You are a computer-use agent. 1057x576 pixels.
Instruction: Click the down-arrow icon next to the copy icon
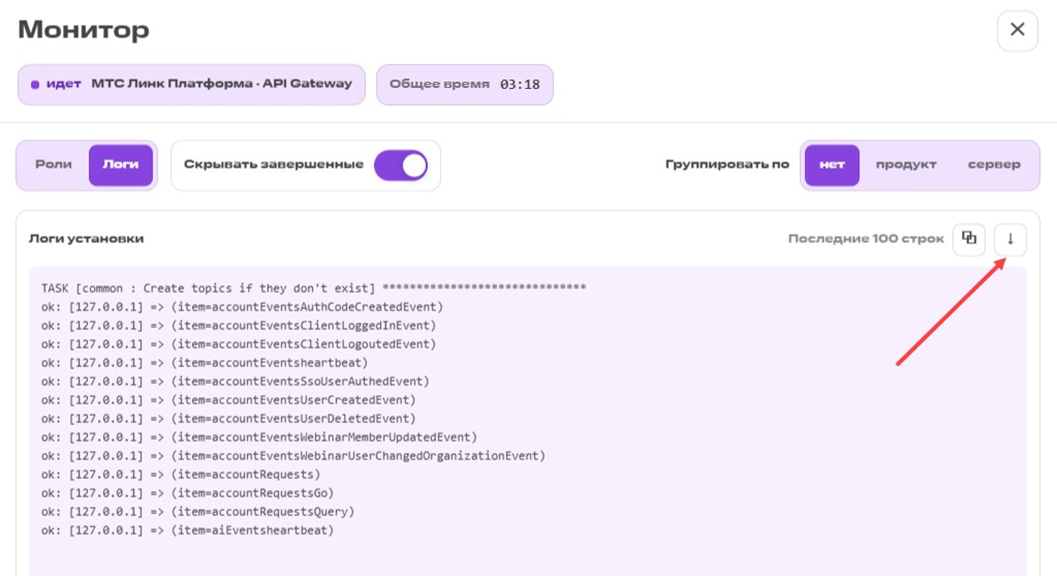(x=1010, y=239)
